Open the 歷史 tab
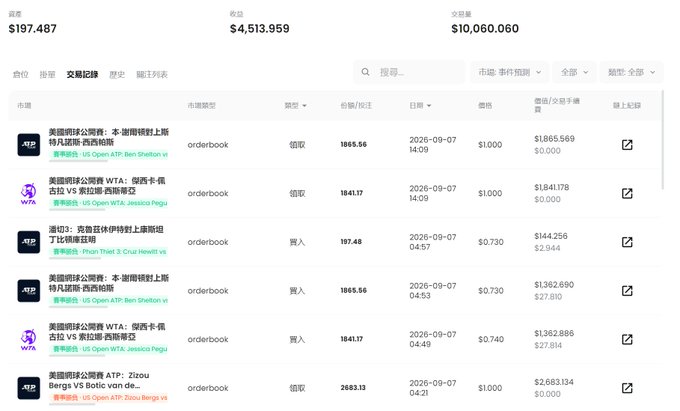 pos(117,75)
